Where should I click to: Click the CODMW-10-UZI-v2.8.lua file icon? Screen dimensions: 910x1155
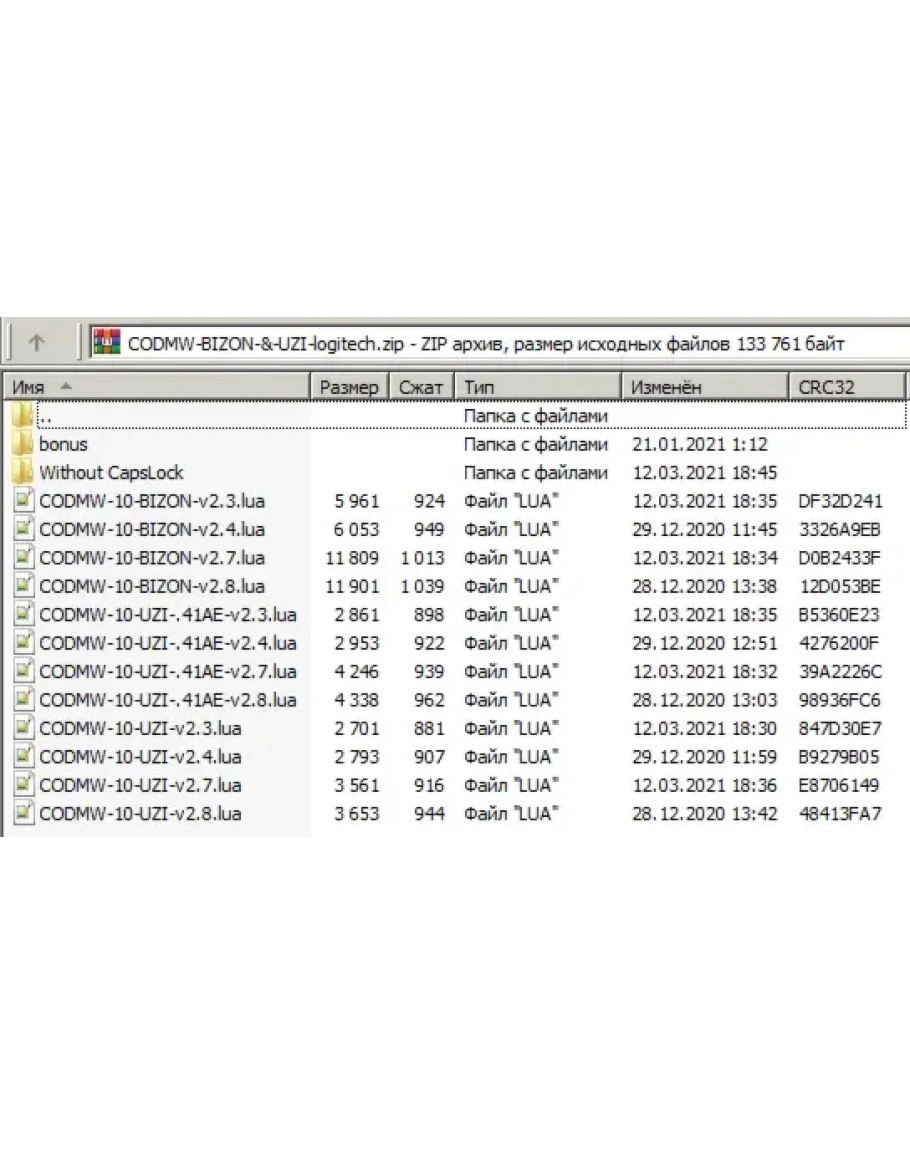pyautogui.click(x=24, y=814)
